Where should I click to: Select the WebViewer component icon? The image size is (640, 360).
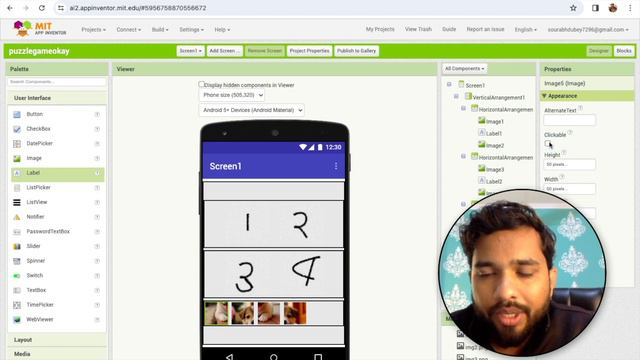17,320
